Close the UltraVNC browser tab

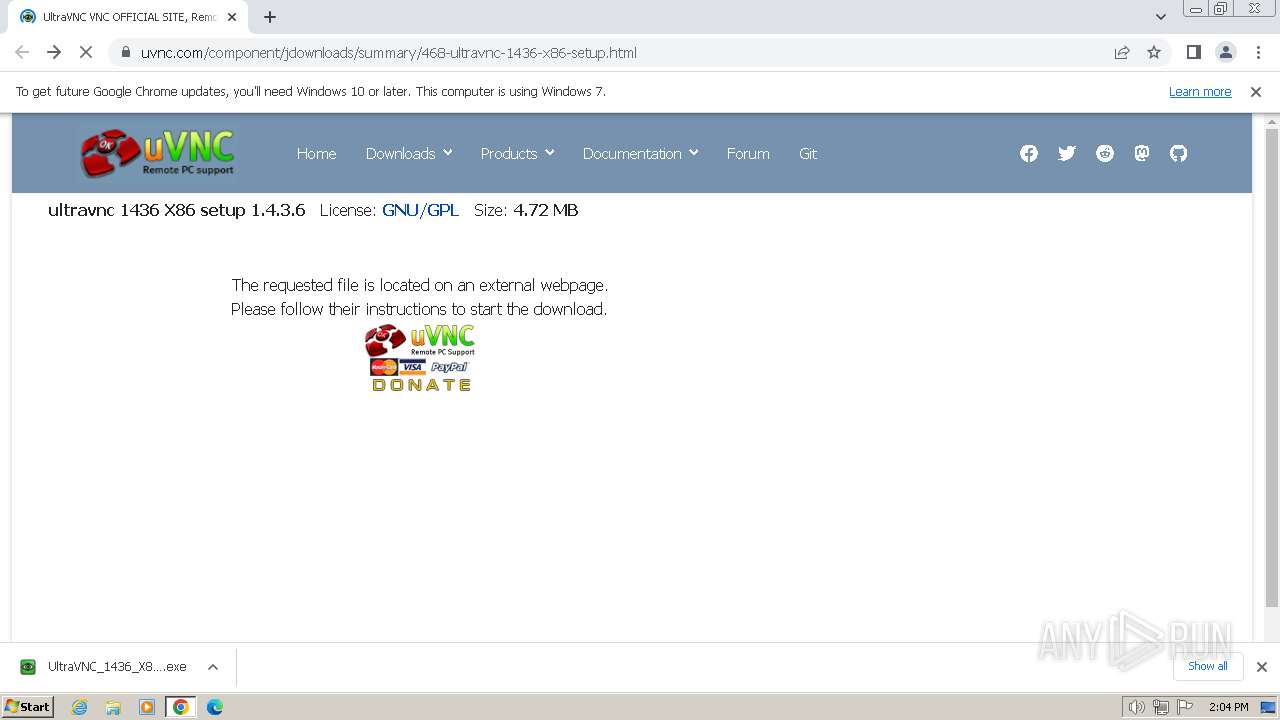tap(232, 17)
